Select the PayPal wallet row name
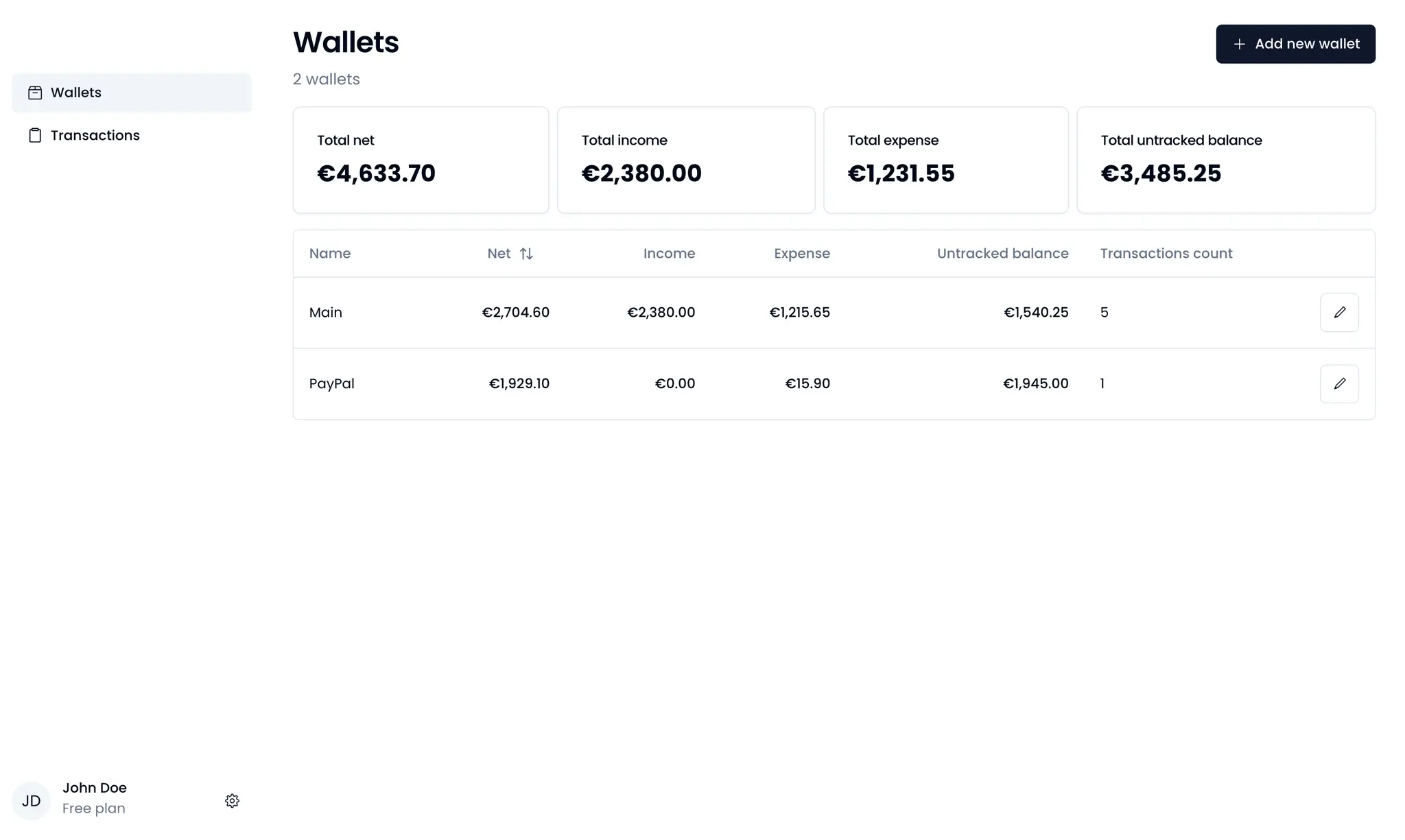Image resolution: width=1405 pixels, height=840 pixels. click(x=332, y=384)
